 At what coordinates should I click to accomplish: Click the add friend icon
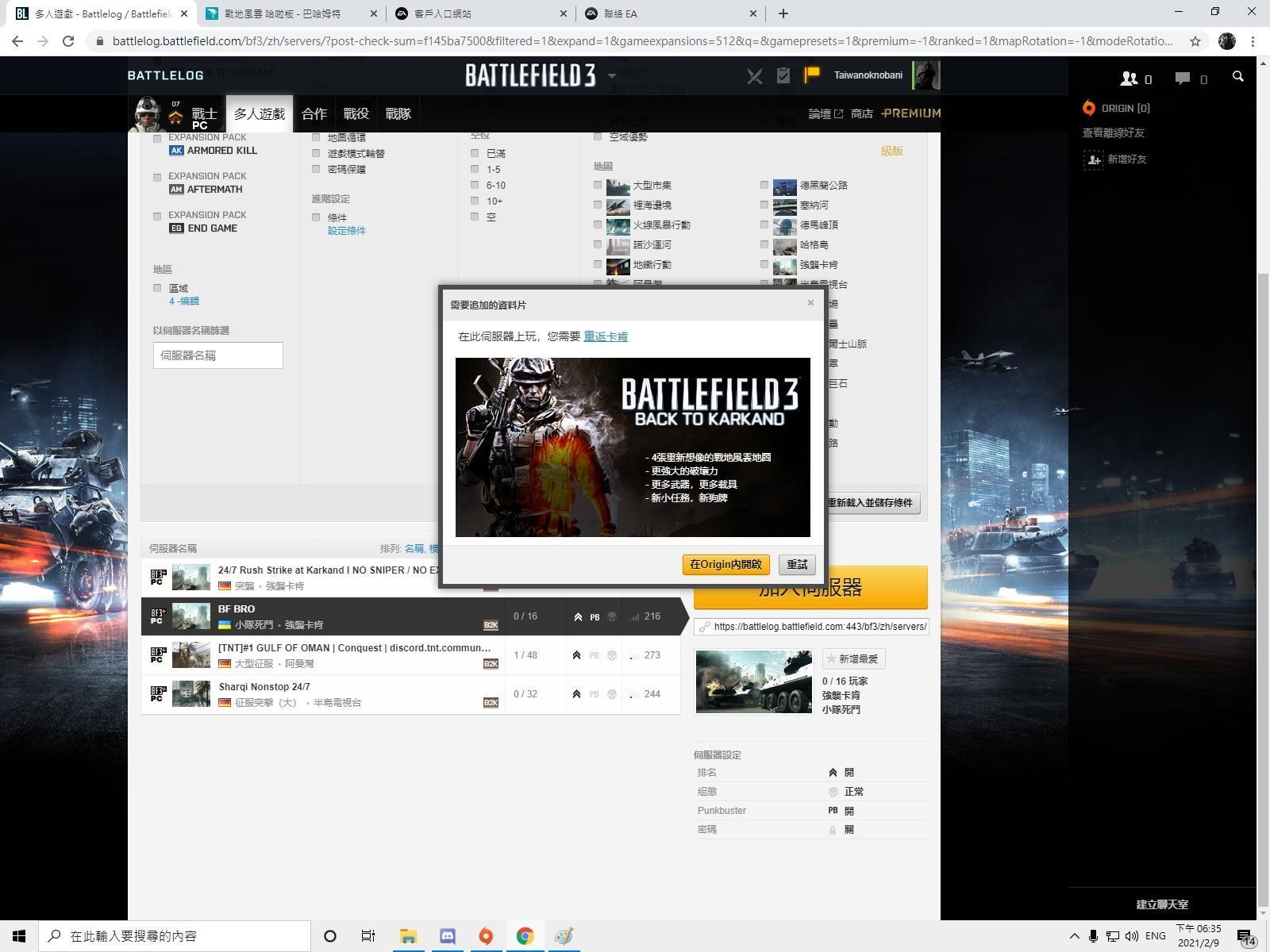tap(1094, 159)
